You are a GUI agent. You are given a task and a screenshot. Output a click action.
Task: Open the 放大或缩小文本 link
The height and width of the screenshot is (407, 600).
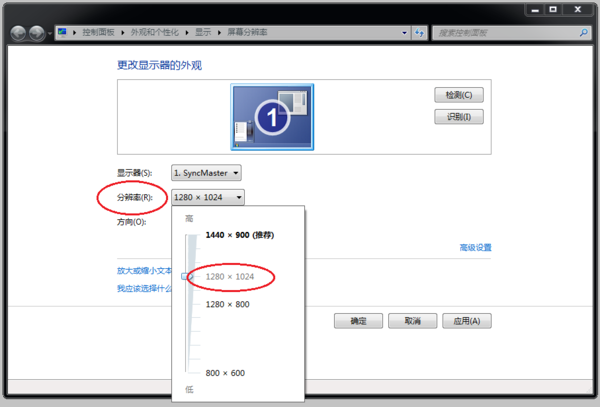(x=144, y=271)
